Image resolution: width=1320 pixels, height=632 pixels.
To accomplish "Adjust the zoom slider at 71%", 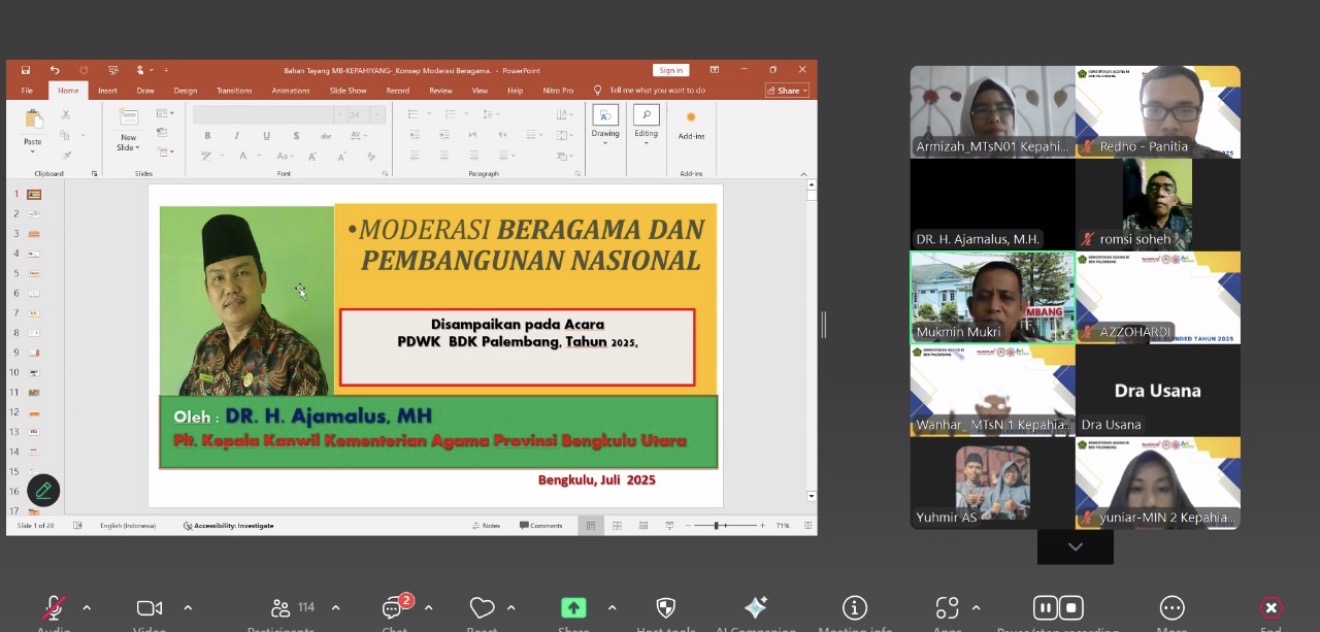I will [718, 524].
